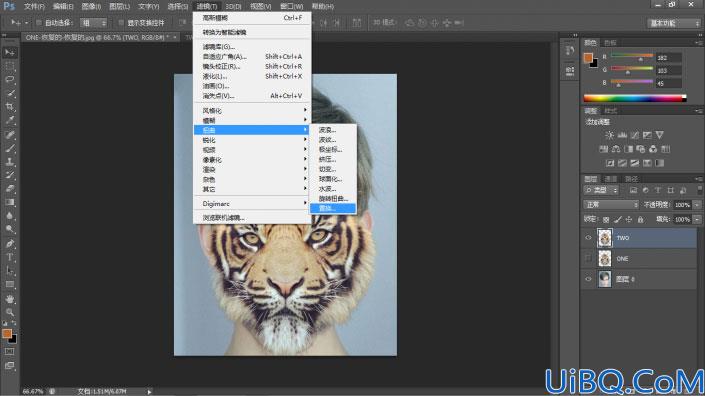Hide the TWO layer via eye icon
The width and height of the screenshot is (705, 396).
click(x=588, y=238)
